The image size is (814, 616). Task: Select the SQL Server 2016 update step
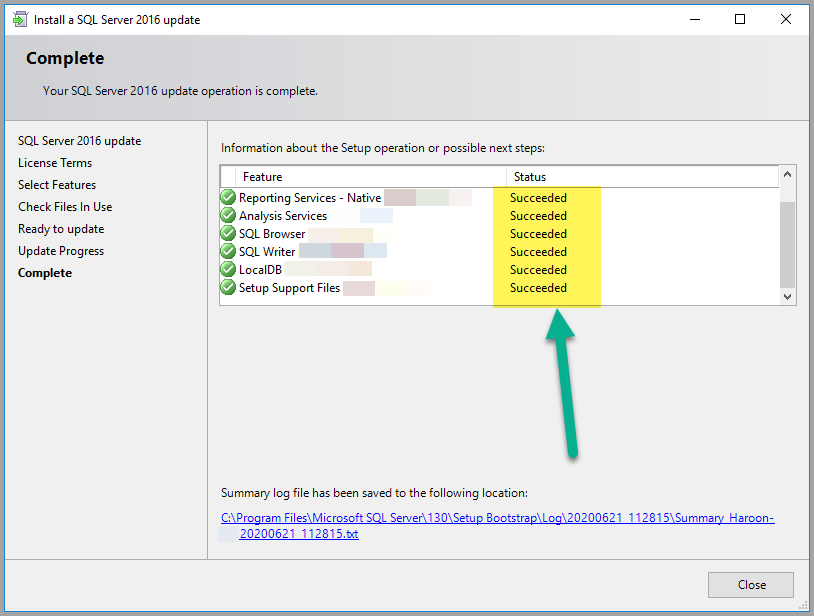coord(79,141)
